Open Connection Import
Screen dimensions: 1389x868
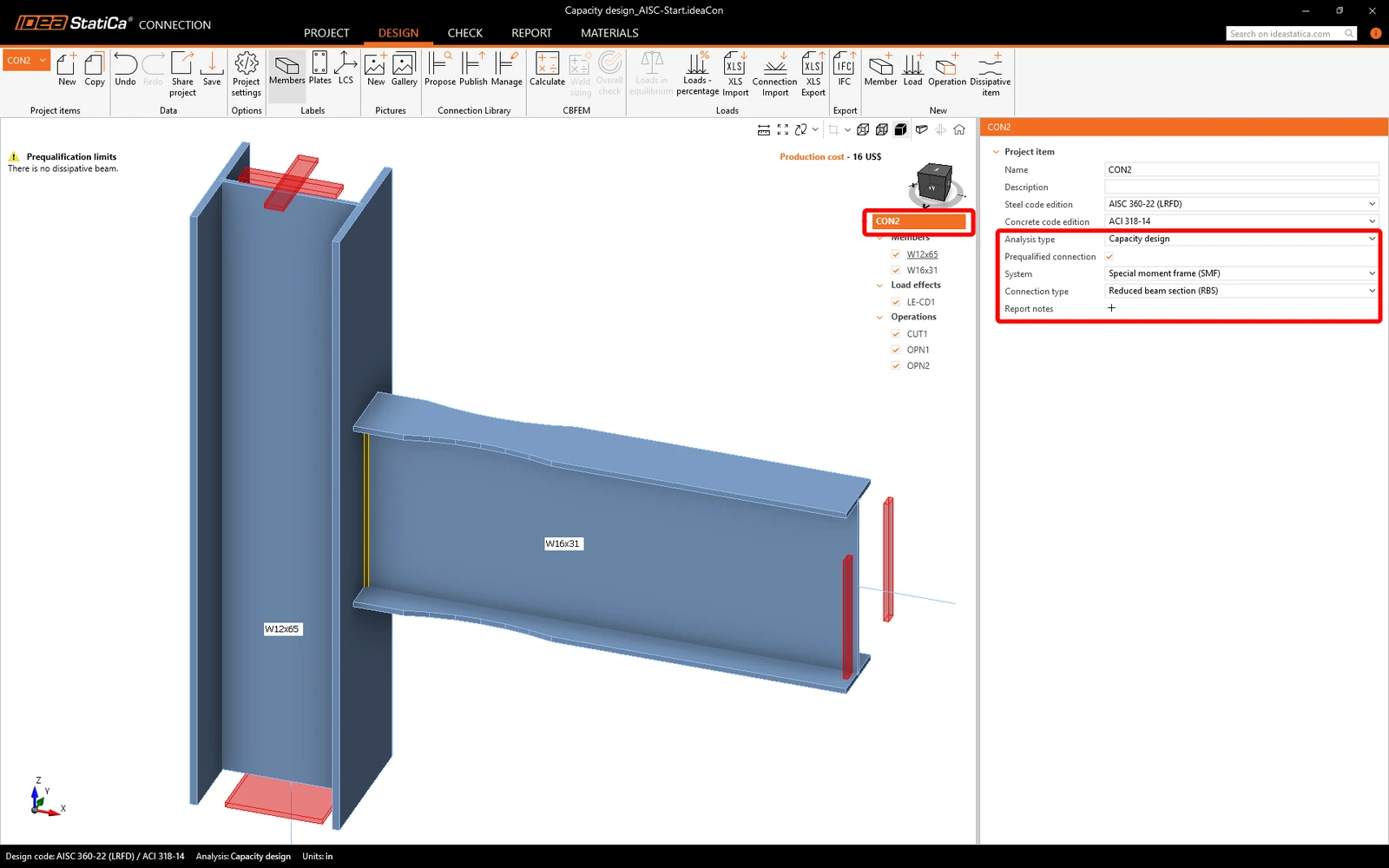point(775,74)
